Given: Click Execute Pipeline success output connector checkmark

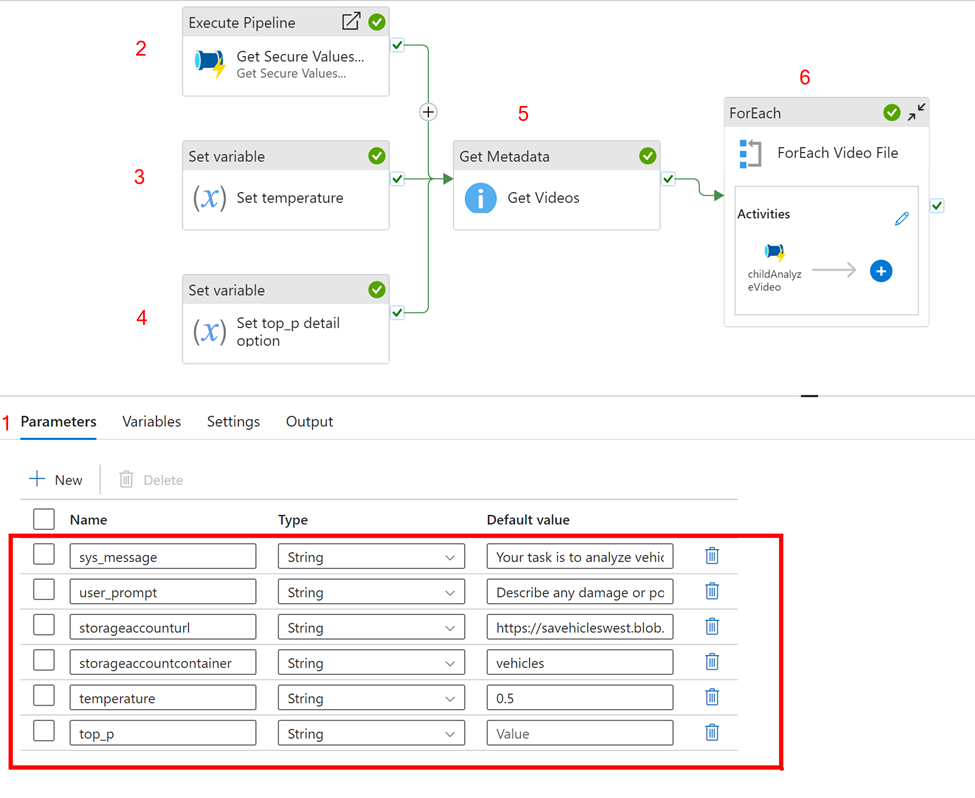Looking at the screenshot, I should [397, 45].
